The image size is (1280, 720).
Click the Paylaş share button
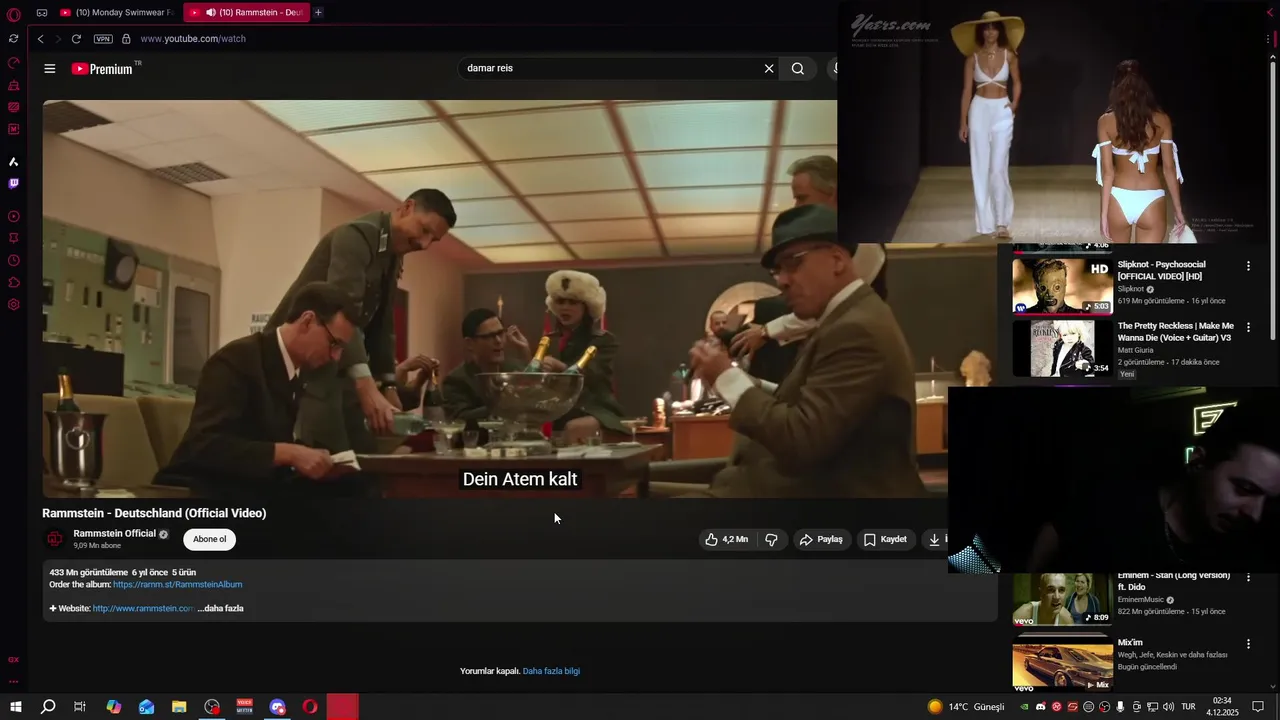click(821, 539)
